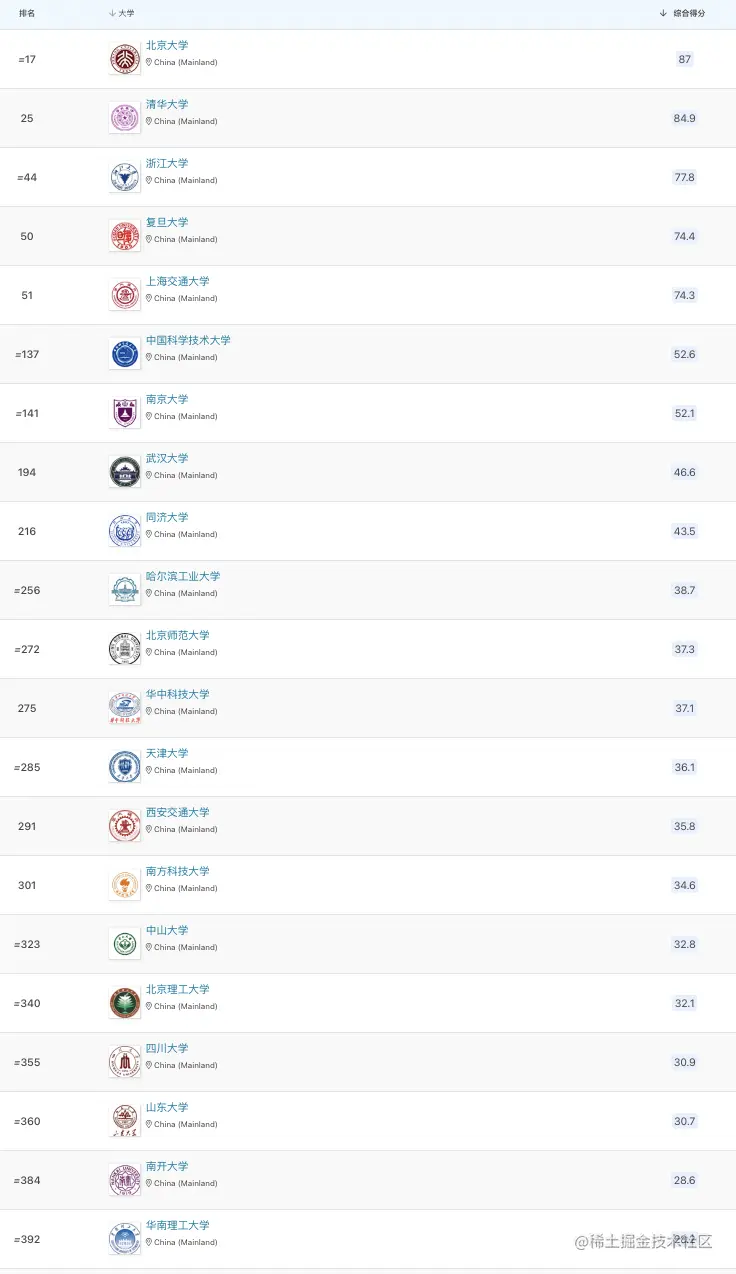Image resolution: width=736 pixels, height=1274 pixels.
Task: Click the Peking University (北京大学) logo
Action: tap(125, 59)
